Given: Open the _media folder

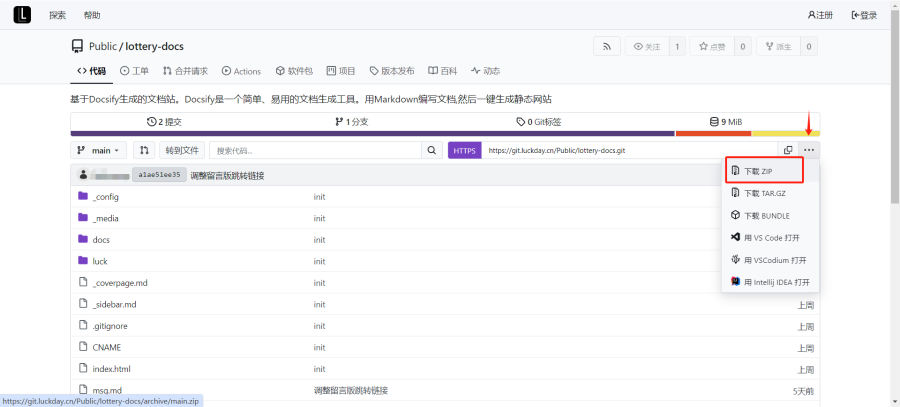Looking at the screenshot, I should [x=106, y=218].
